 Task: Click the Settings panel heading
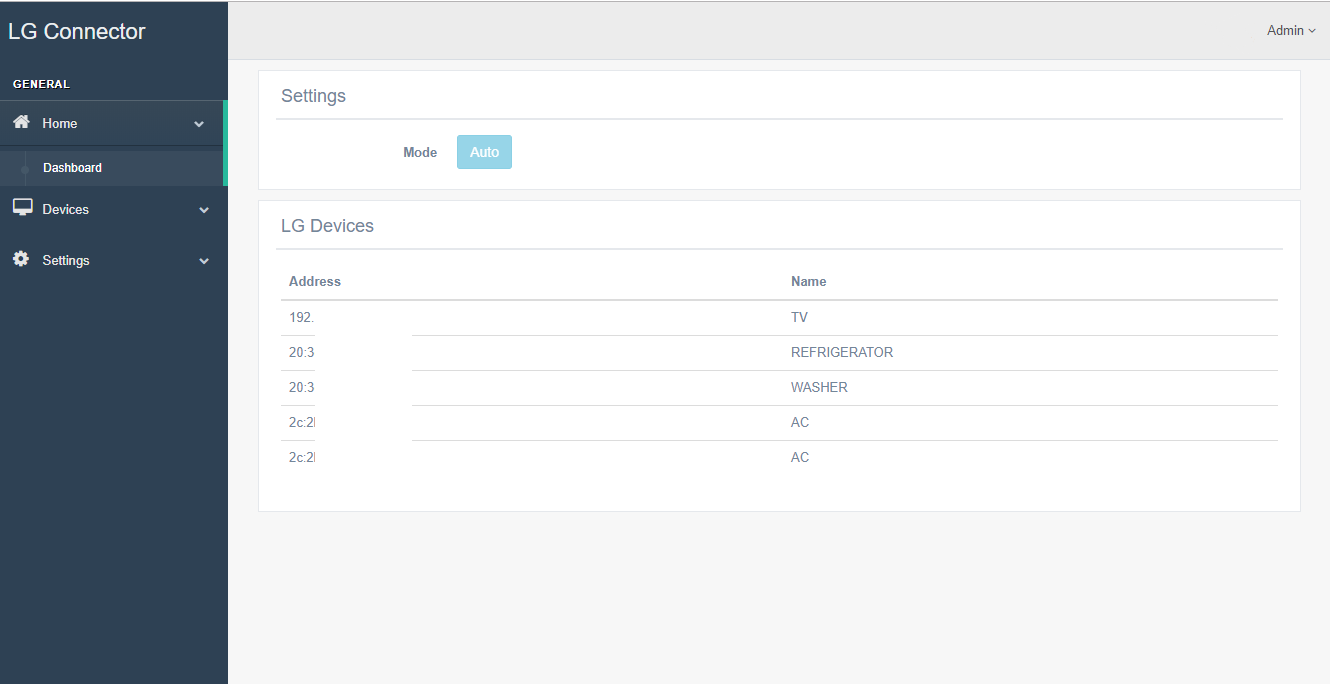[313, 96]
